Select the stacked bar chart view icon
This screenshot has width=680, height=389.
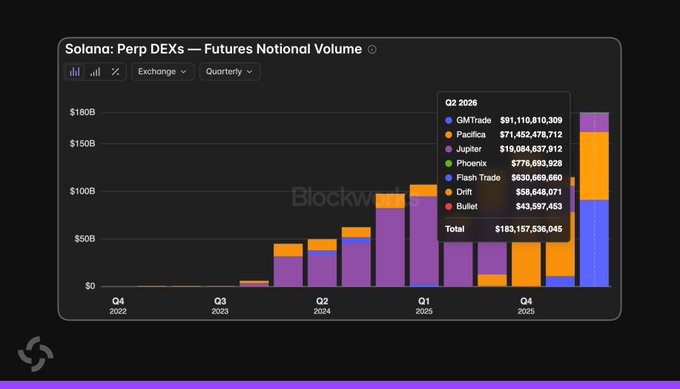[x=75, y=72]
